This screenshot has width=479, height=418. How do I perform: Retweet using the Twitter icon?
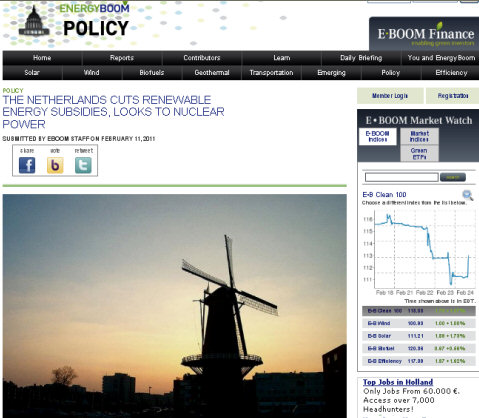coord(83,165)
